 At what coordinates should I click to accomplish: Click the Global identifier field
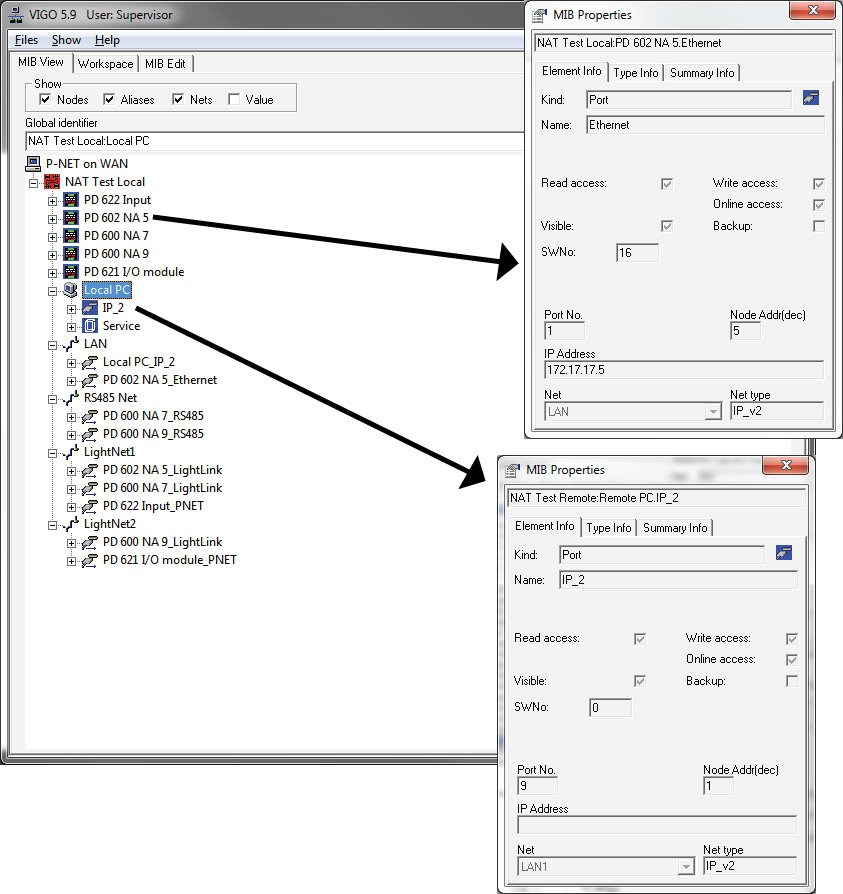click(275, 141)
